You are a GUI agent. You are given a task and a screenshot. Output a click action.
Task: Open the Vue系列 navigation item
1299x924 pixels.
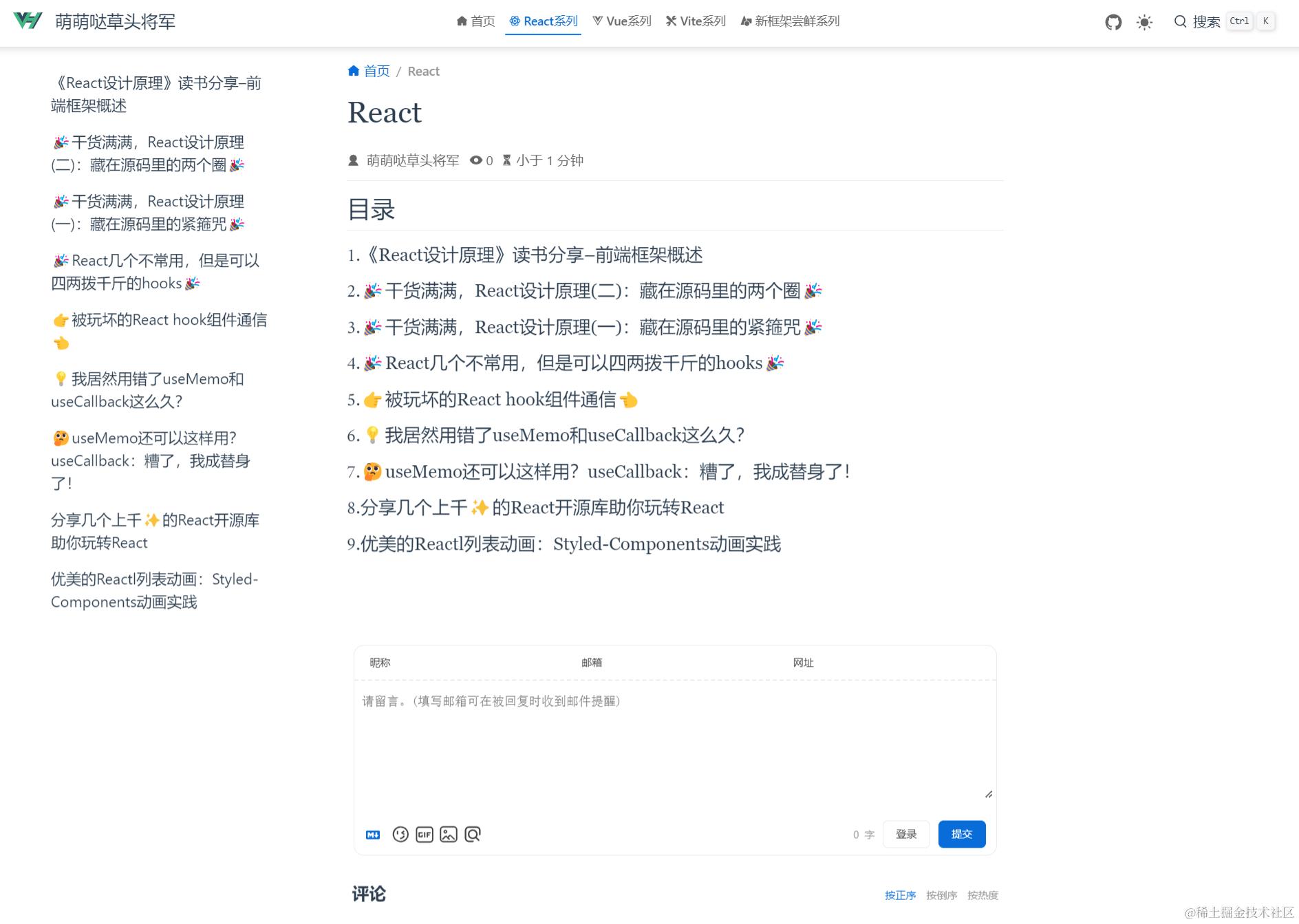622,21
